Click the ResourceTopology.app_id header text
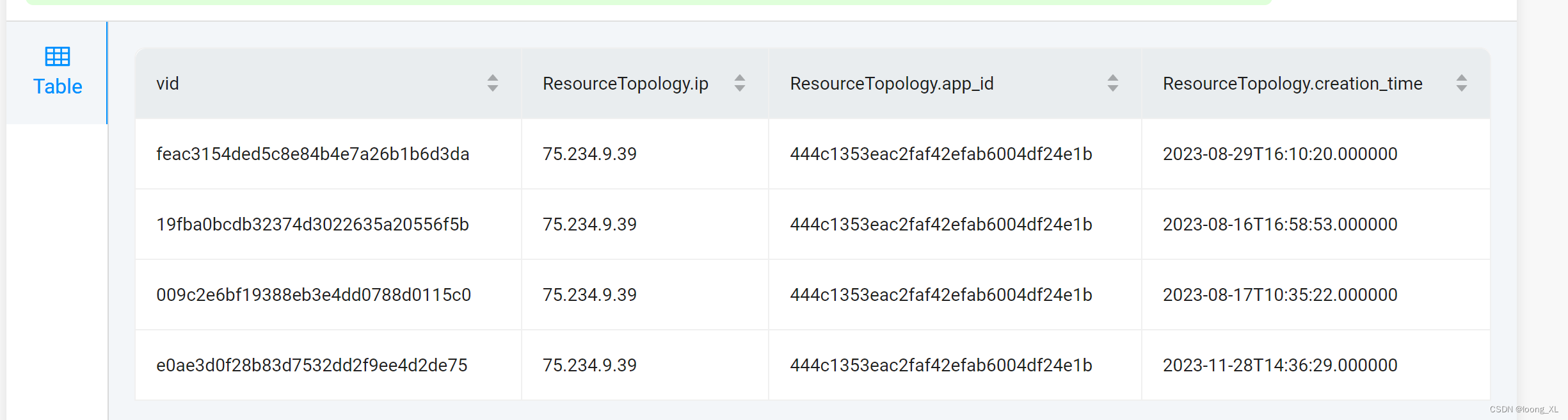Viewport: 1568px width, 420px height. 892,84
